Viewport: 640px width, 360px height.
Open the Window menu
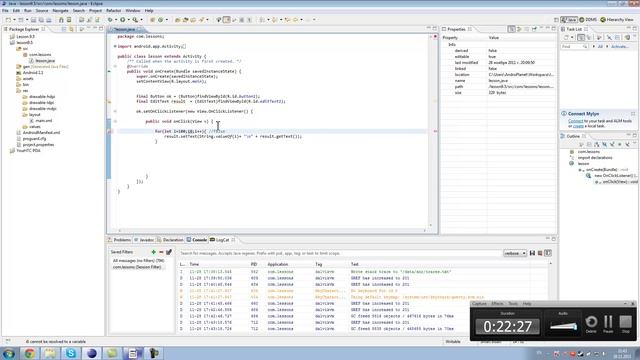pyautogui.click(x=133, y=11)
